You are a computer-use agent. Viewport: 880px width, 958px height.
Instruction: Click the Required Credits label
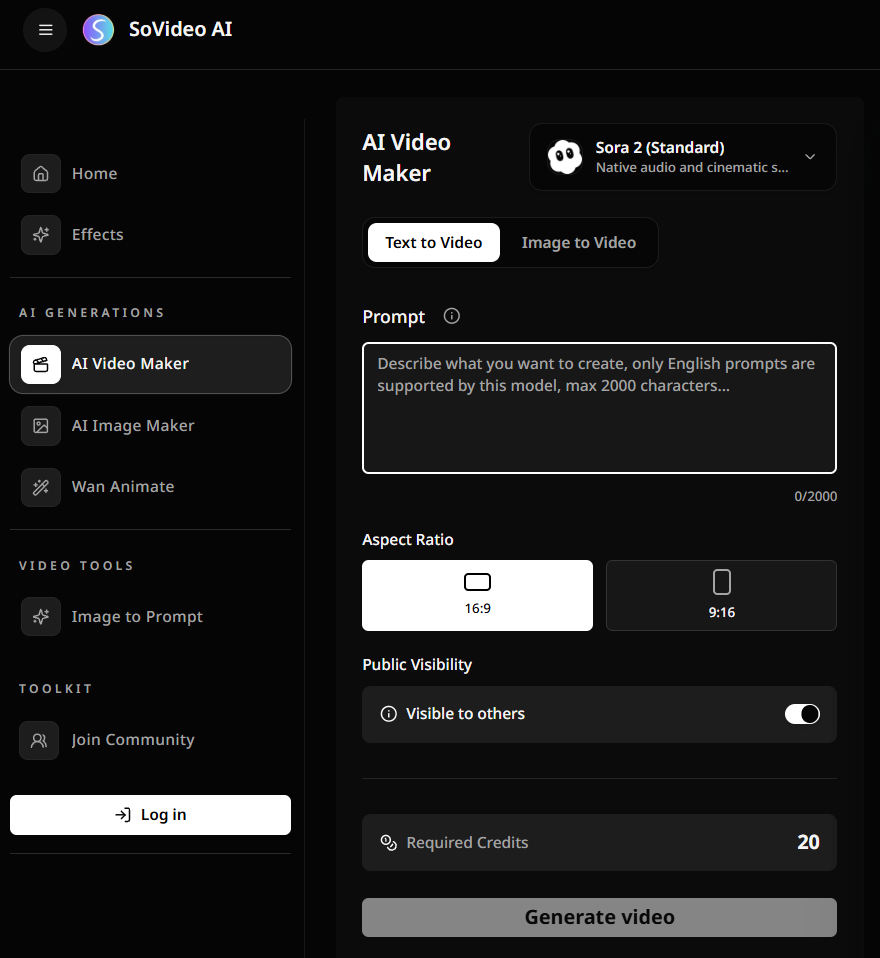coord(467,843)
